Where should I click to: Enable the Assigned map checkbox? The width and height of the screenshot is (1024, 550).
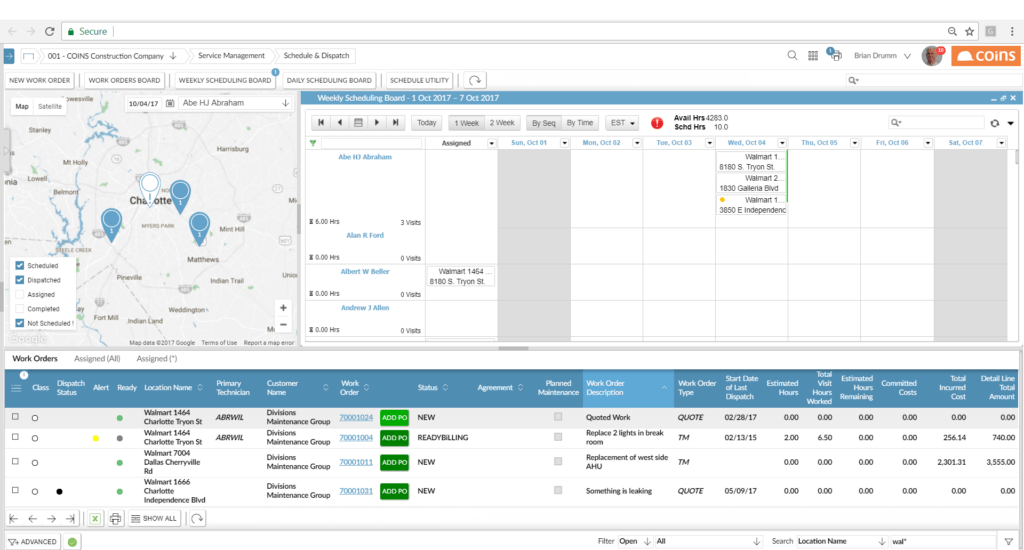click(x=20, y=294)
